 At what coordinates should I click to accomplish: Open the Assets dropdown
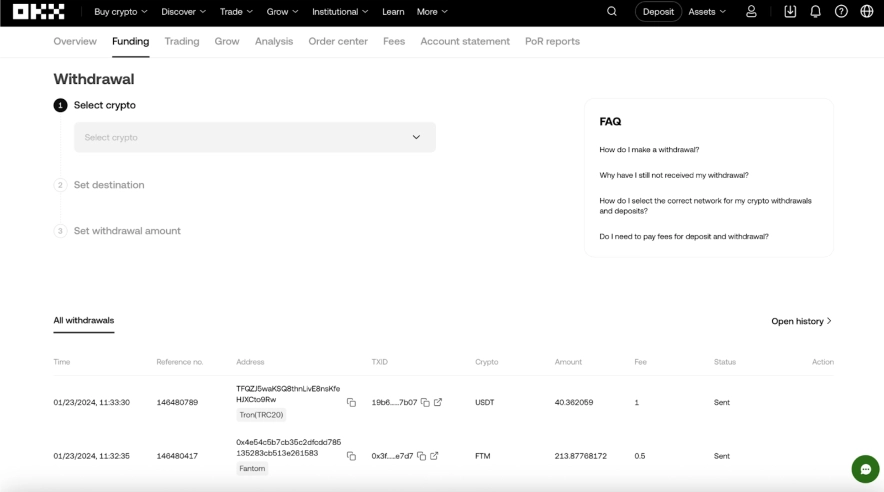click(x=707, y=12)
